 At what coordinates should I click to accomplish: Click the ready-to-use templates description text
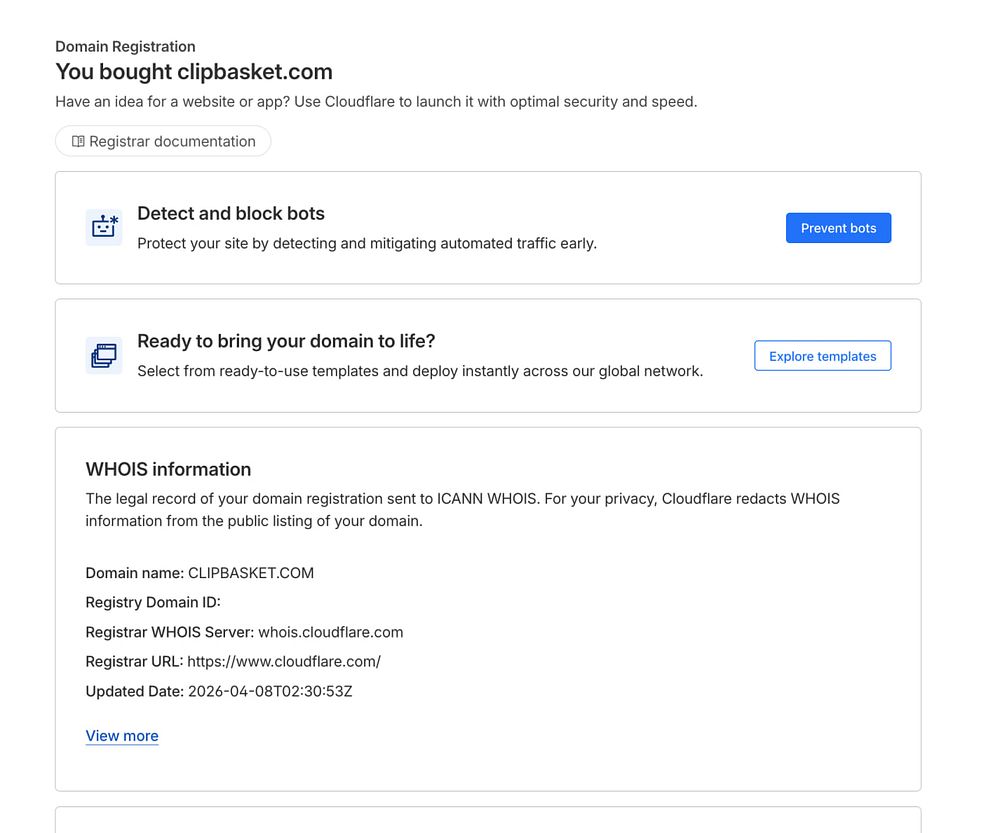point(420,371)
